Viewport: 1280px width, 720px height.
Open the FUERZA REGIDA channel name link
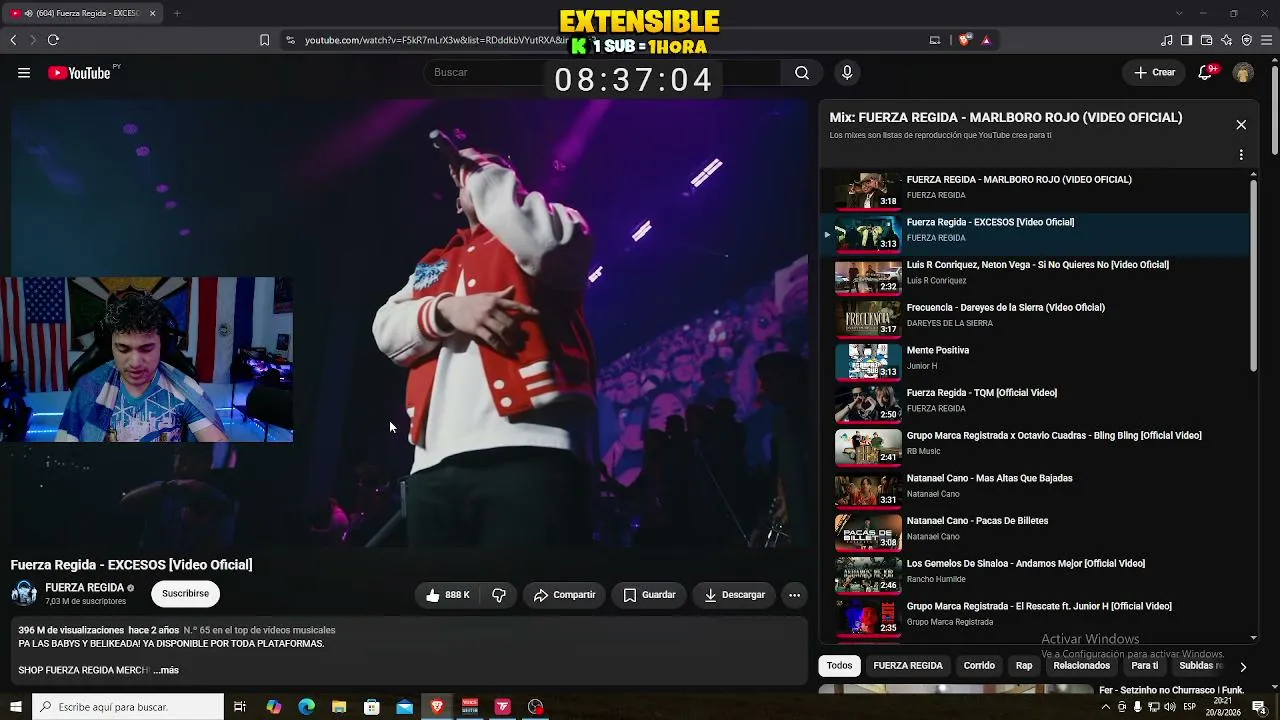pyautogui.click(x=84, y=588)
